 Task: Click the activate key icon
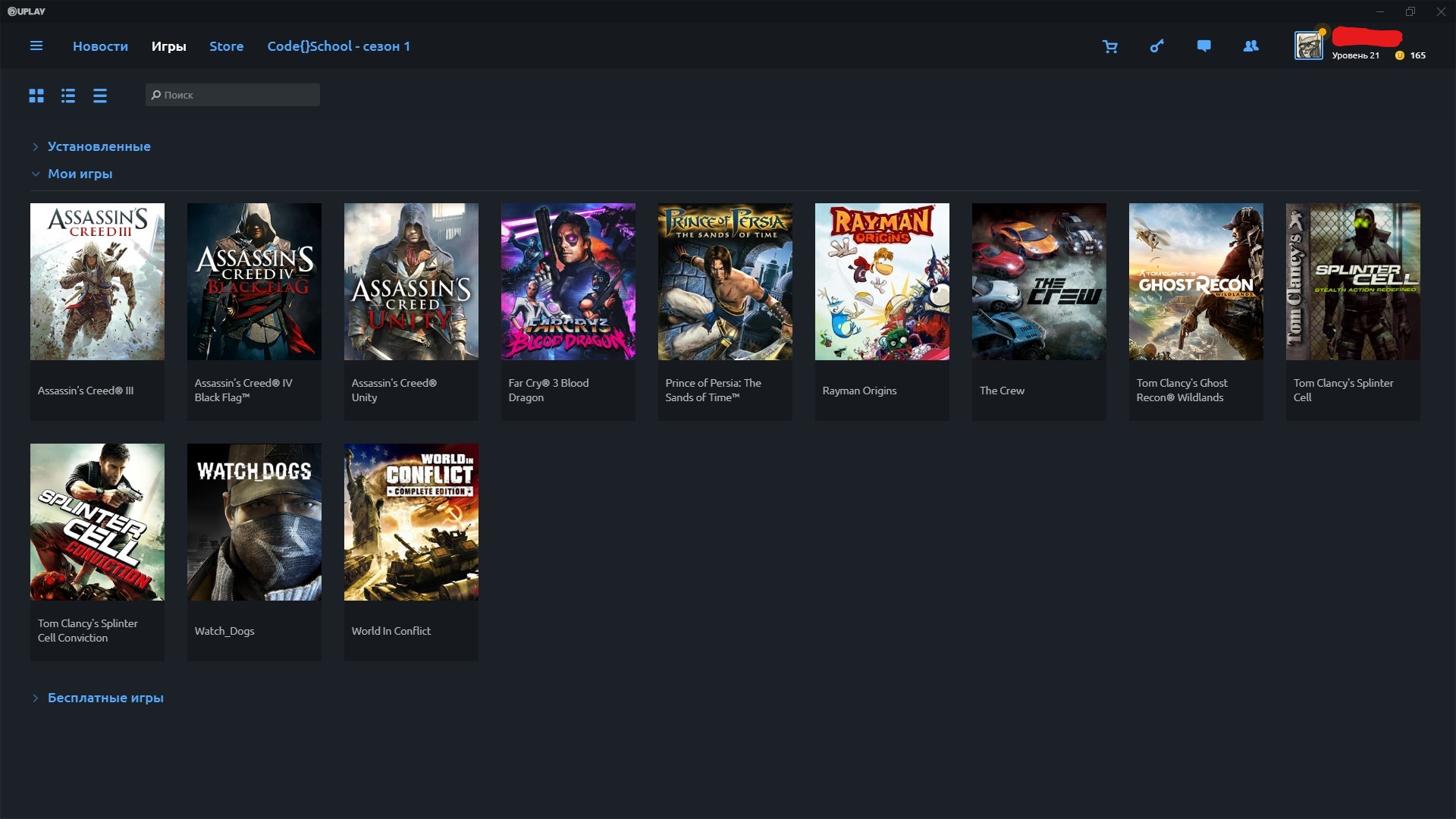pos(1157,46)
